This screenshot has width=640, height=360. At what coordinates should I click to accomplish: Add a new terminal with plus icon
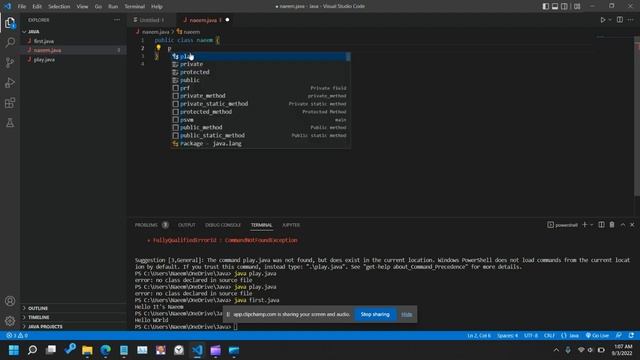[584, 224]
